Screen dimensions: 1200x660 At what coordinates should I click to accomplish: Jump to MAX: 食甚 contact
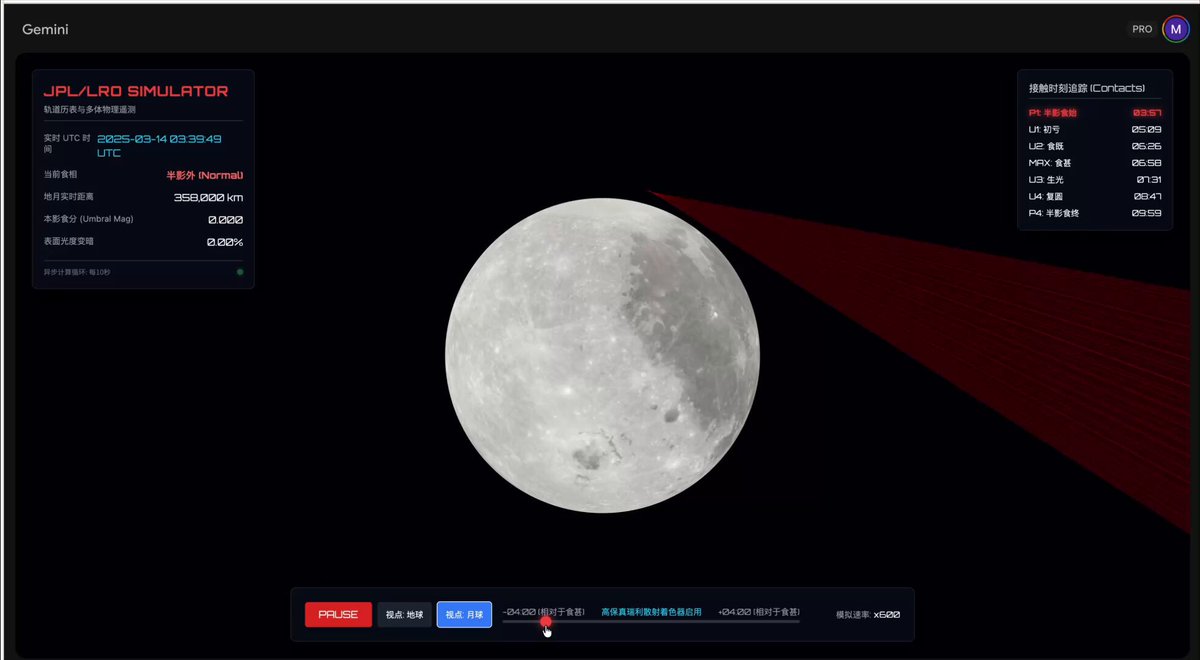[x=1094, y=163]
